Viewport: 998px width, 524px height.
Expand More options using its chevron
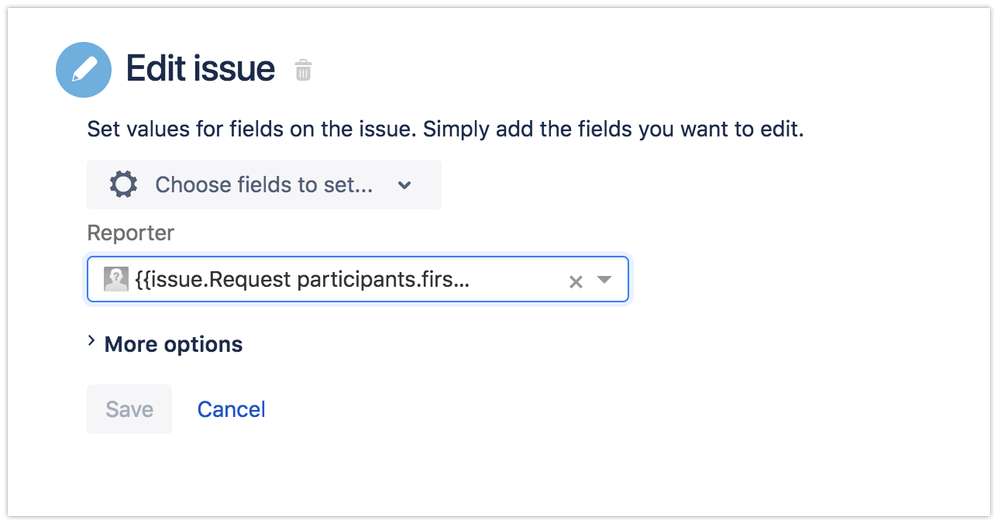(x=91, y=342)
